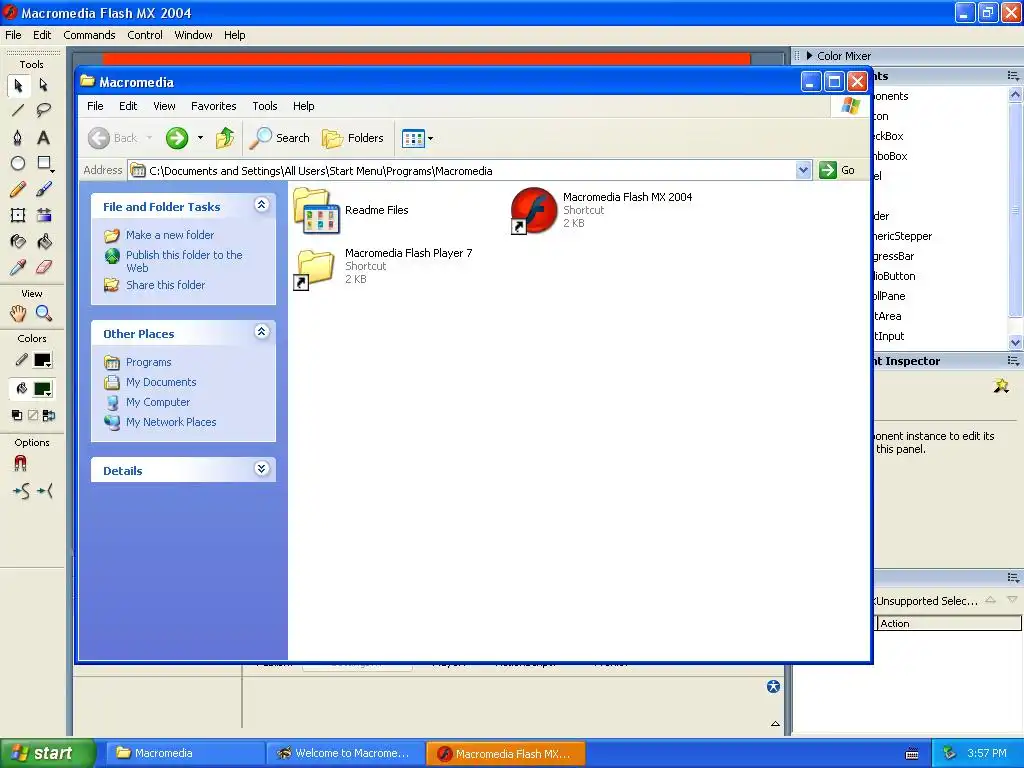Select the Eyedropper tool
The height and width of the screenshot is (768, 1024).
click(18, 267)
